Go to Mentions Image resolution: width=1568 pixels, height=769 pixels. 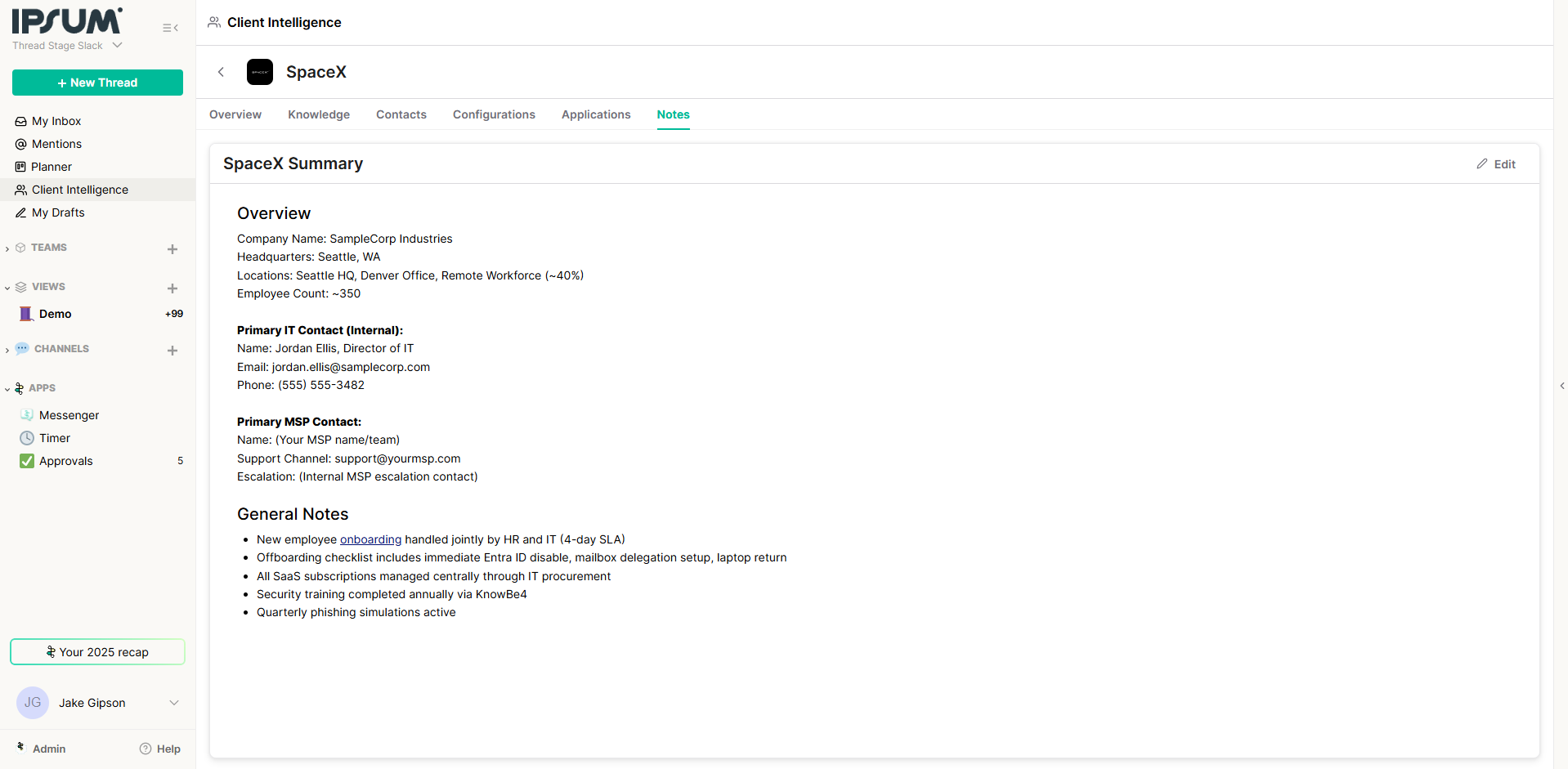click(x=56, y=144)
